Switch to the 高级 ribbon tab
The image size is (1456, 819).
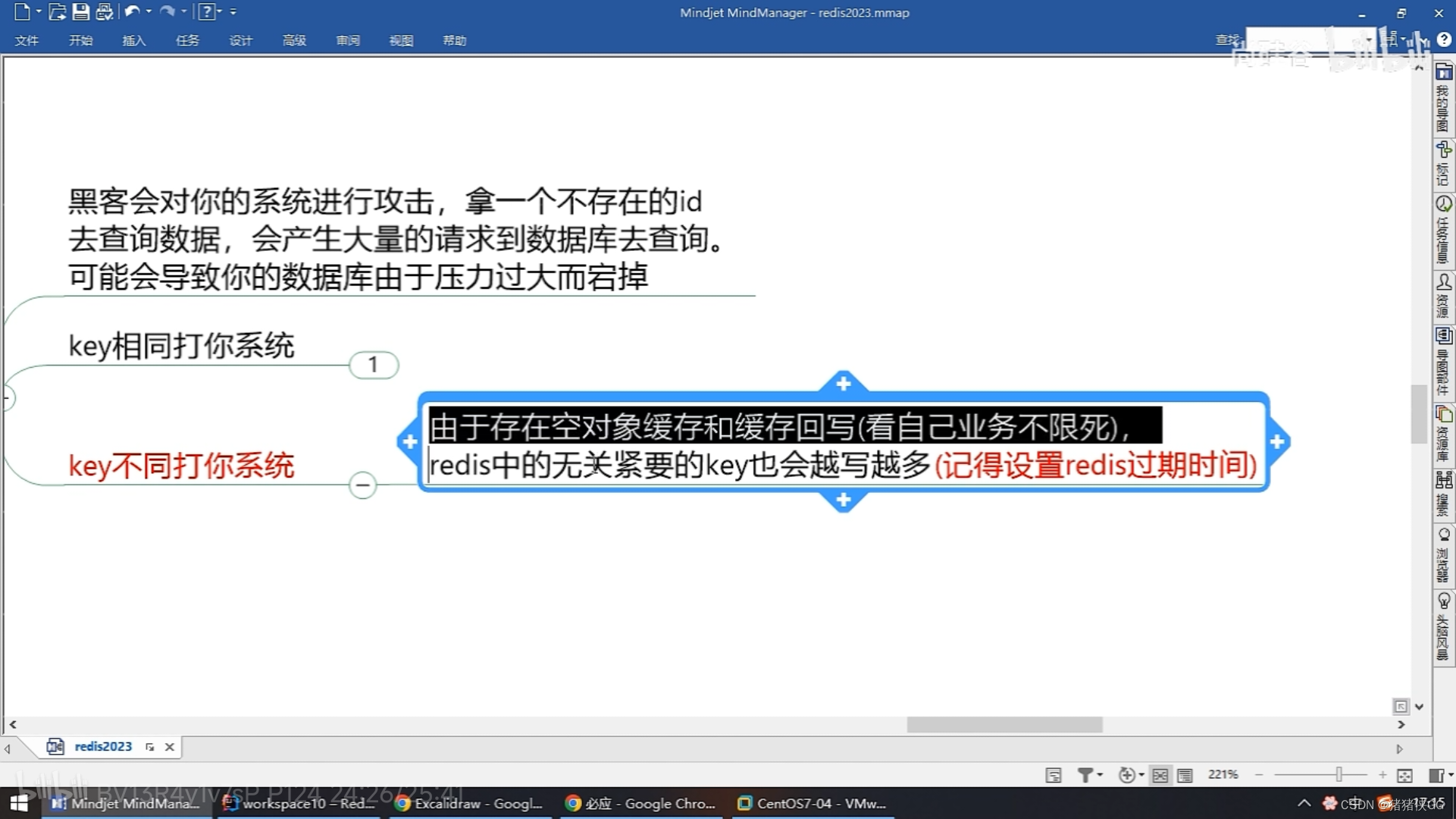click(x=294, y=40)
